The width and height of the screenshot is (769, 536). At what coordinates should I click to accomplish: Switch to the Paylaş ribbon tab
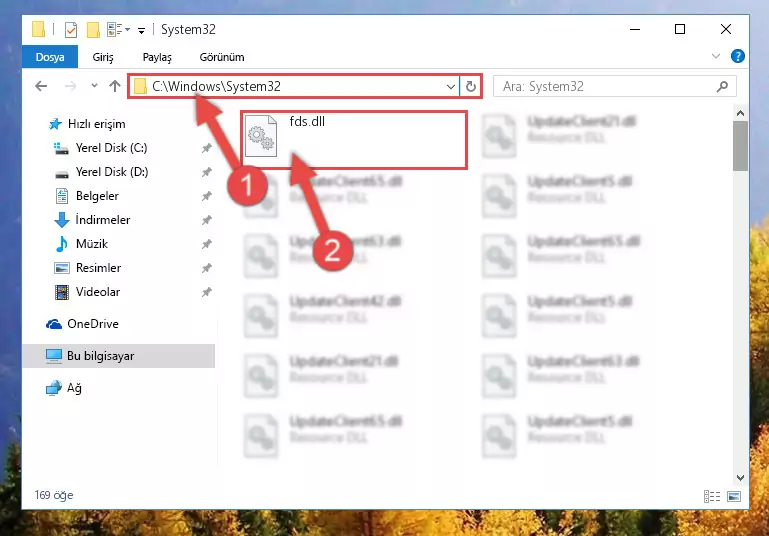click(x=157, y=57)
